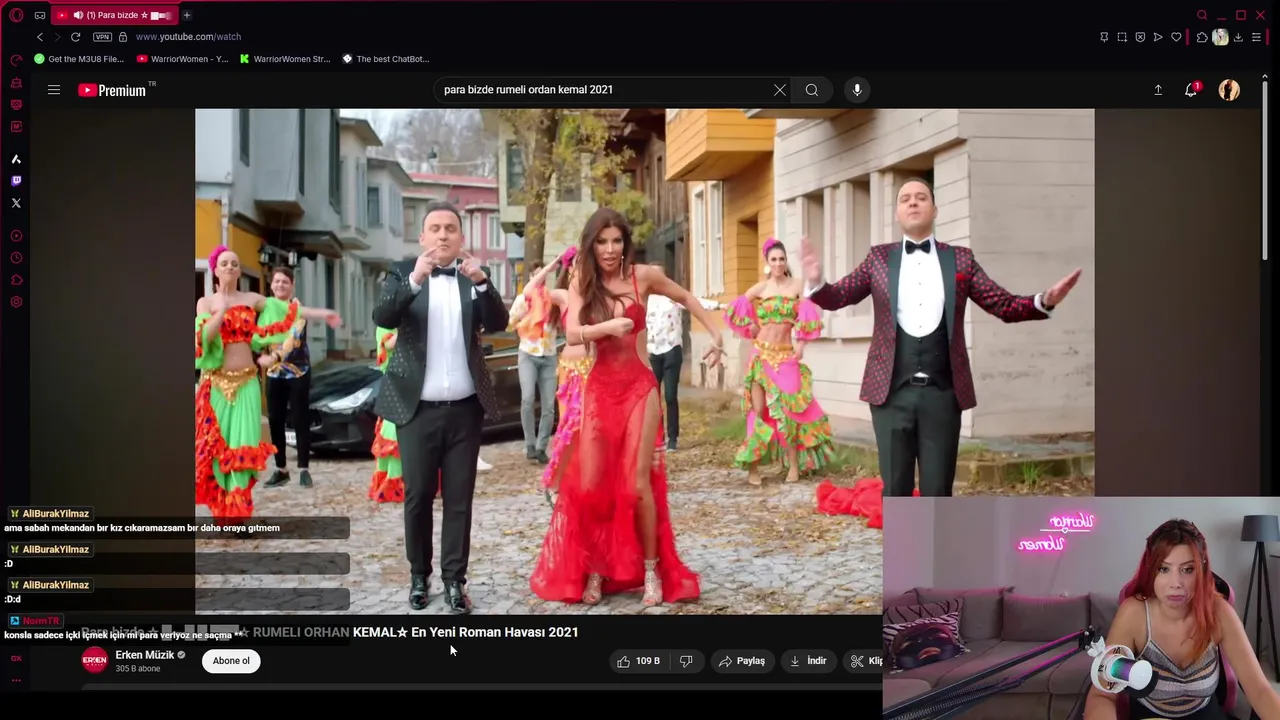The height and width of the screenshot is (720, 1280).
Task: Add page to bookmarks heart icon
Action: point(1176,37)
